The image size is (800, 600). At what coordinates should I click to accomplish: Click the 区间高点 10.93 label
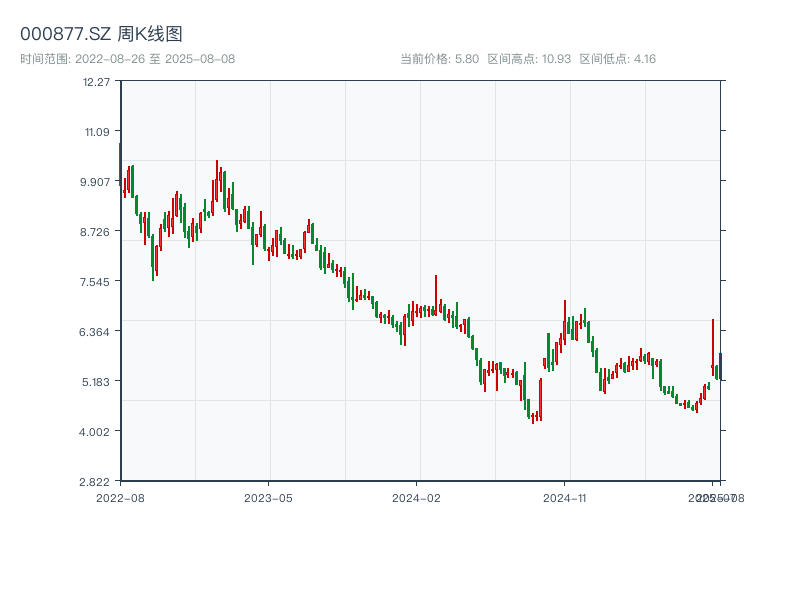529,59
